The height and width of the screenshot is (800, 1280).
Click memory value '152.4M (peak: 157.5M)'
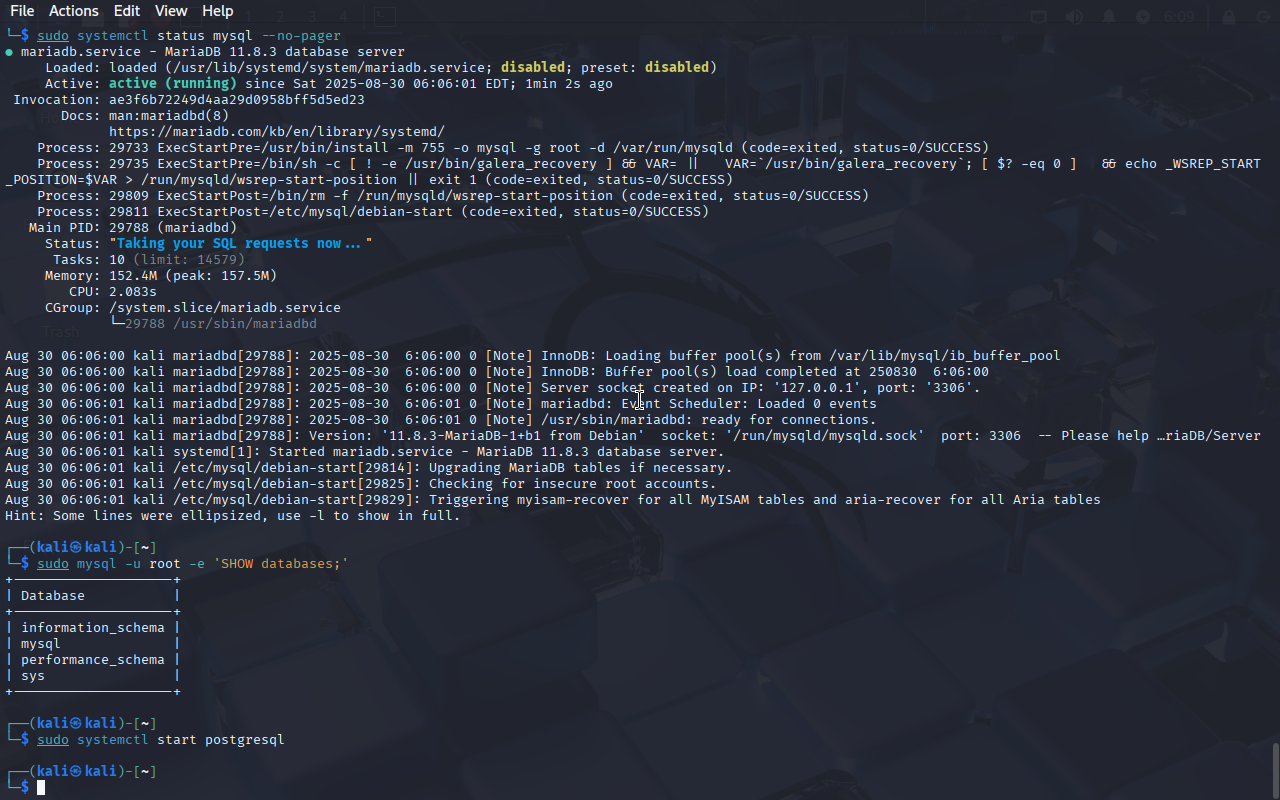point(193,275)
